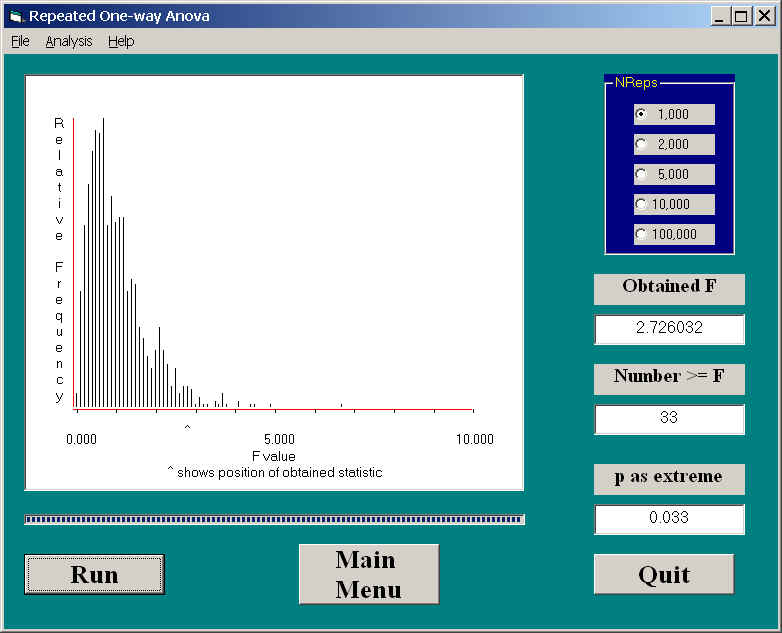Image resolution: width=782 pixels, height=633 pixels.
Task: Open the File menu
Action: pyautogui.click(x=20, y=41)
